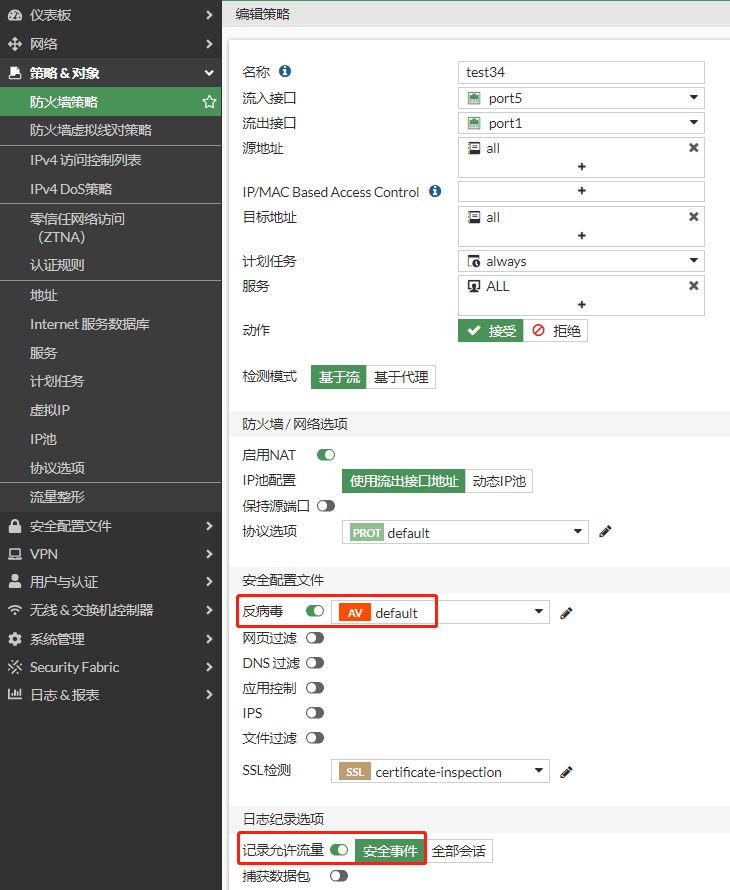Viewport: 730px width, 890px height.
Task: Click the info icon beside 名称
Action: pos(285,71)
